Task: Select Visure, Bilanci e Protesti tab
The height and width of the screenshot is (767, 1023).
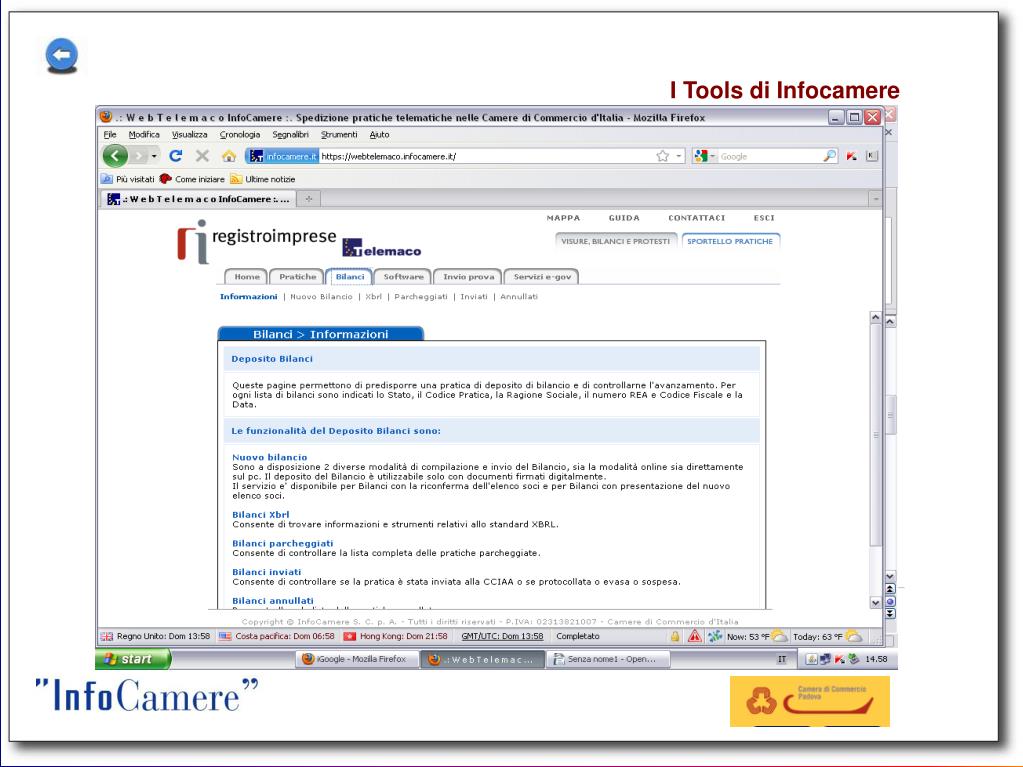Action: 615,241
